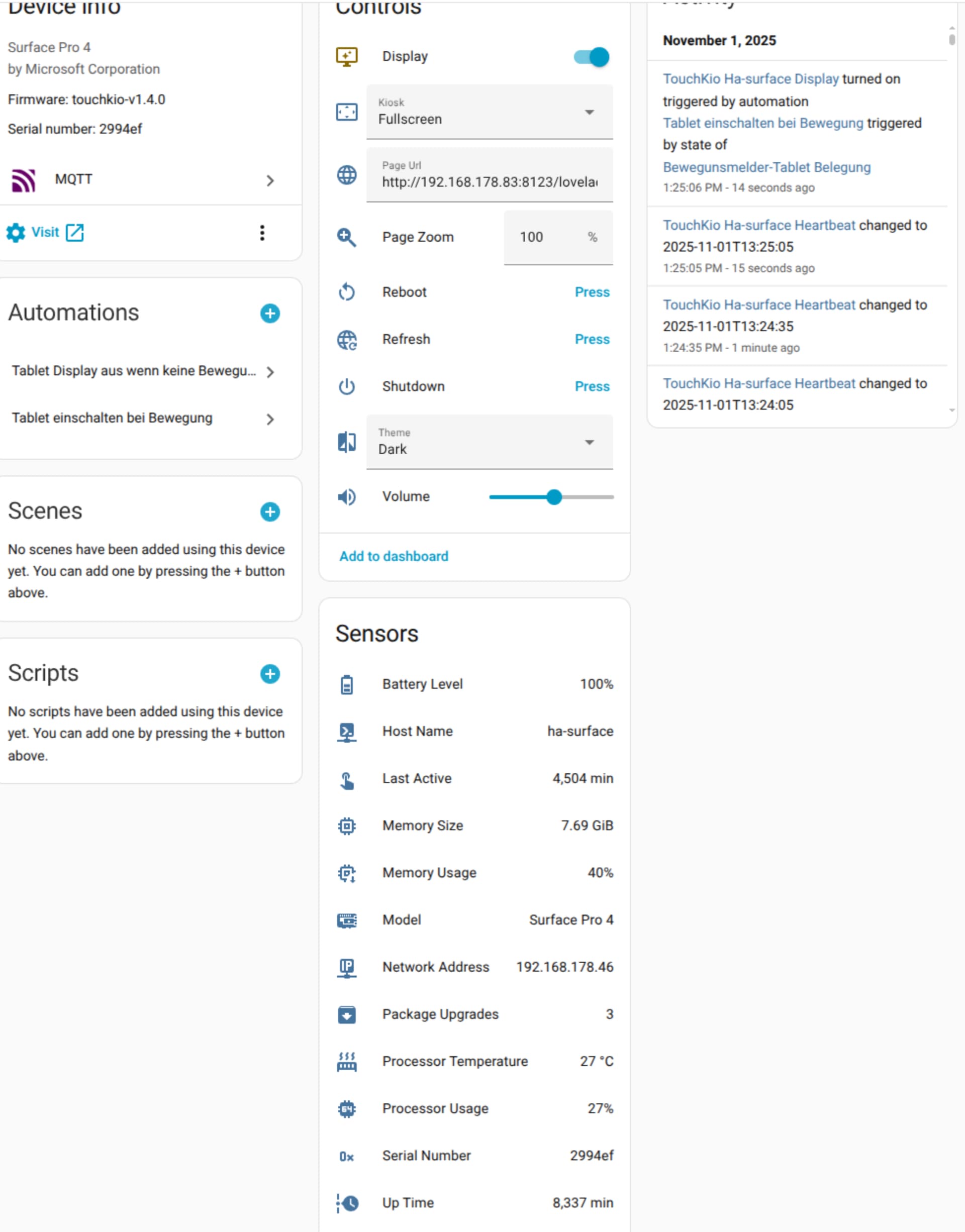
Task: Click the Processor Temperature icon
Action: click(x=347, y=1062)
